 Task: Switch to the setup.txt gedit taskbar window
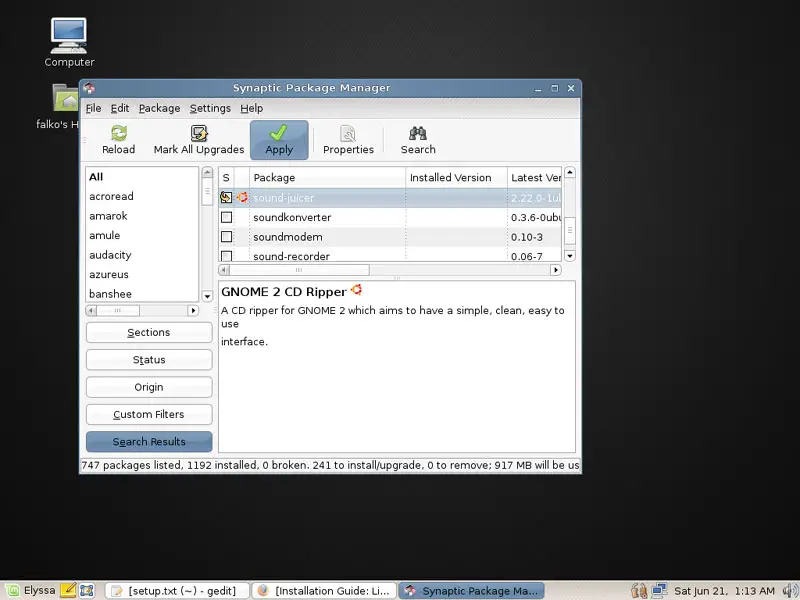pyautogui.click(x=178, y=591)
